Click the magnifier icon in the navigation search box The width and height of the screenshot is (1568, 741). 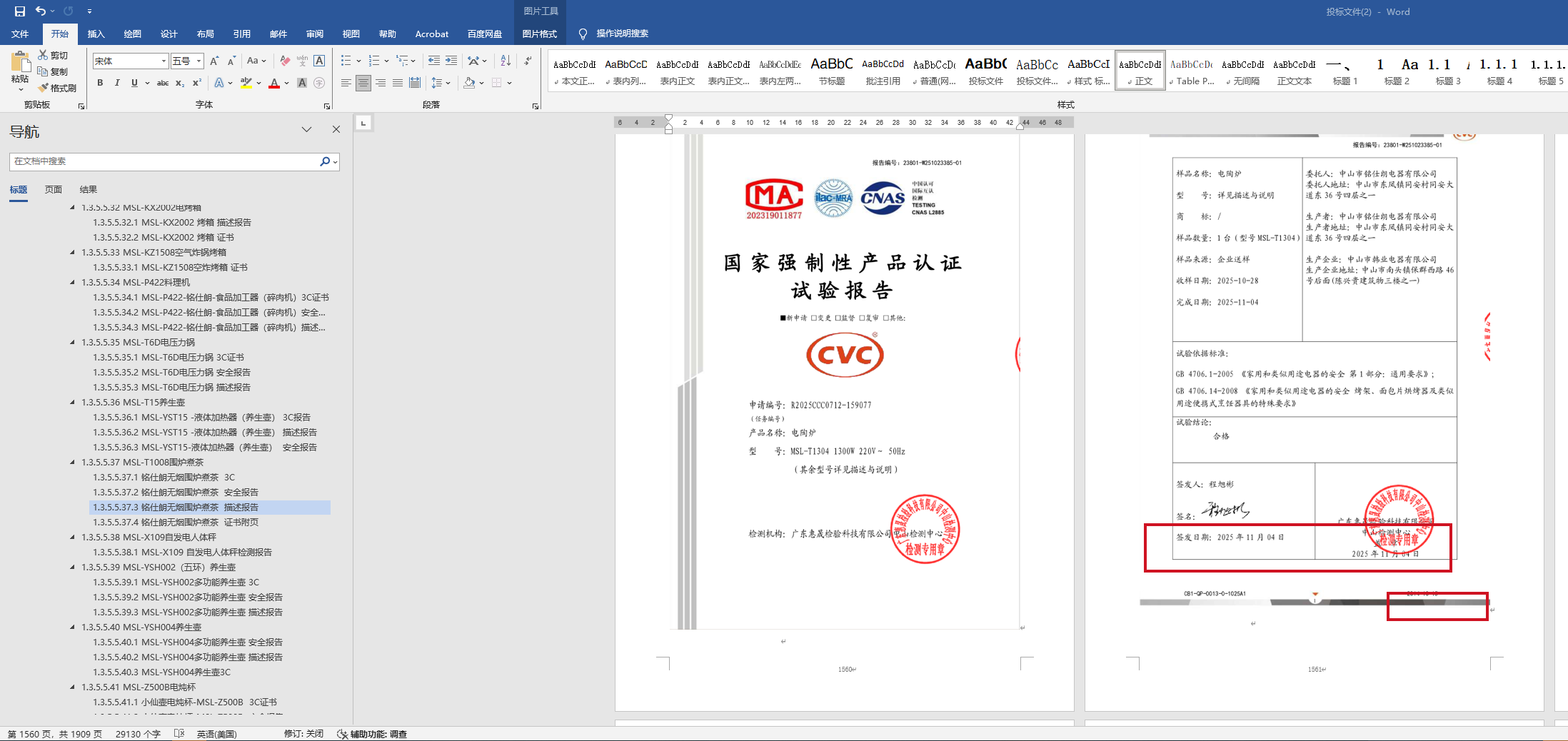pos(325,161)
